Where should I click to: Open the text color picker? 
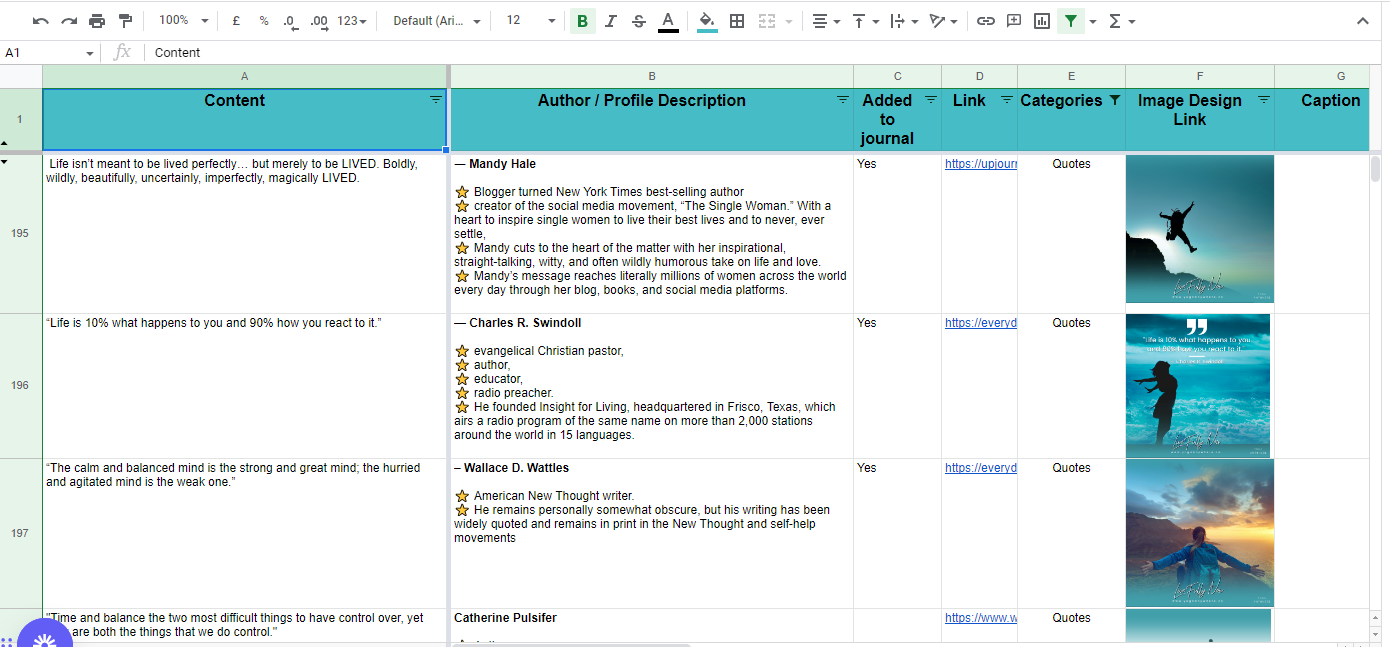(668, 21)
